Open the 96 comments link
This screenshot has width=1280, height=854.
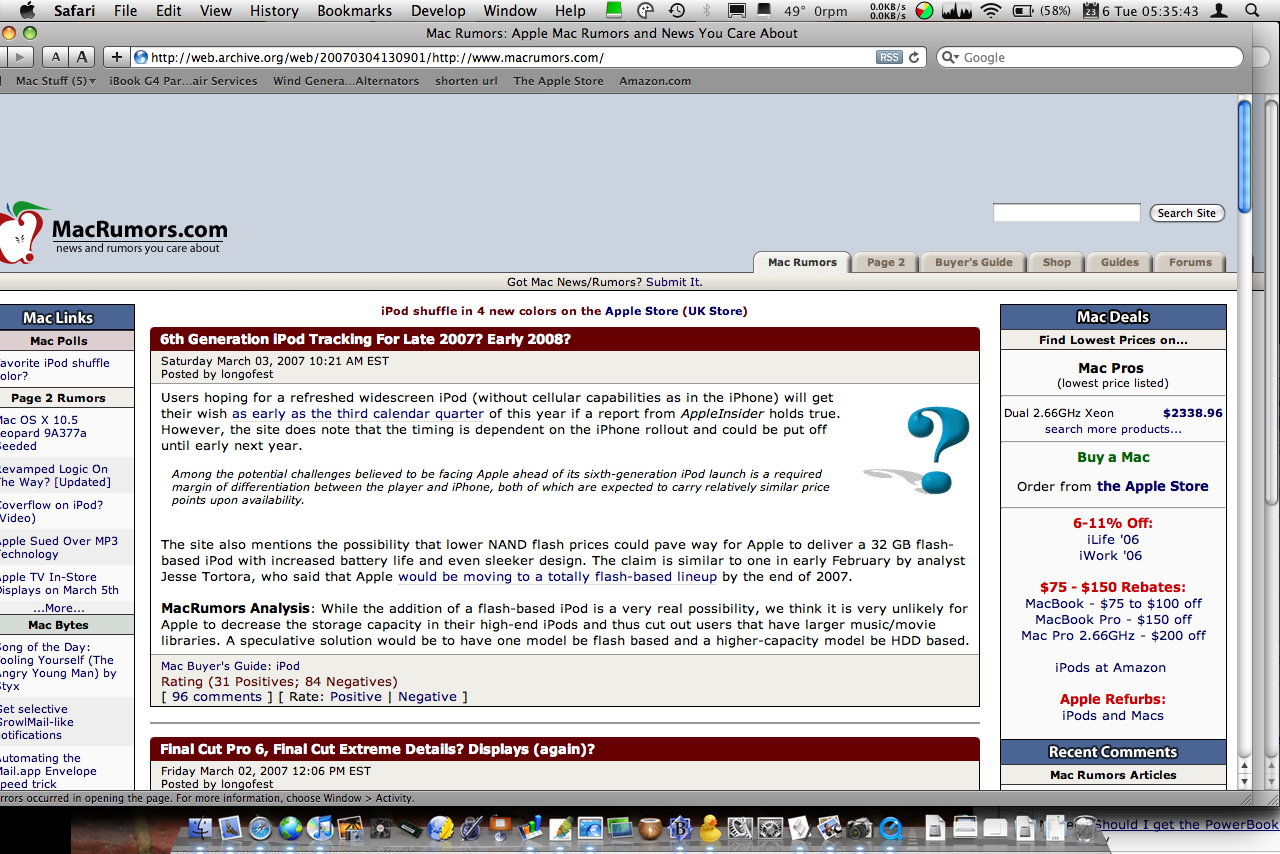pos(216,697)
